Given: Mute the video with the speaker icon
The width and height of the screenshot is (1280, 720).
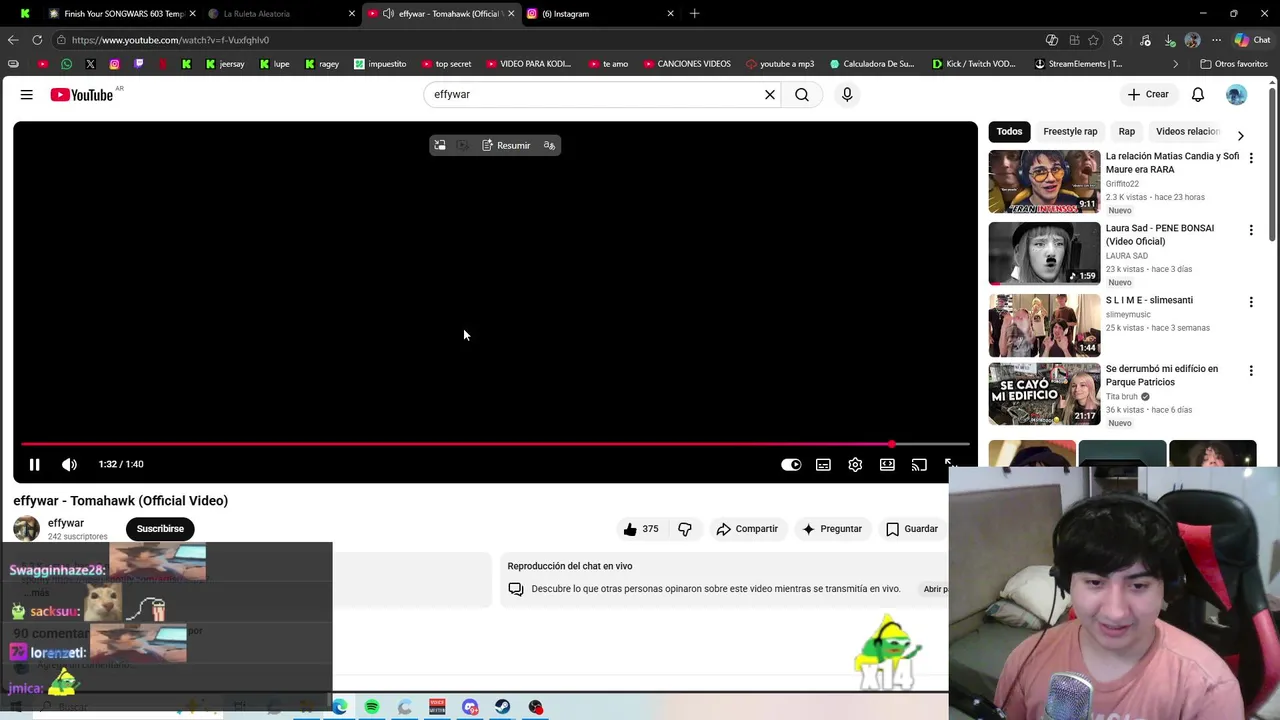Looking at the screenshot, I should click(x=69, y=464).
